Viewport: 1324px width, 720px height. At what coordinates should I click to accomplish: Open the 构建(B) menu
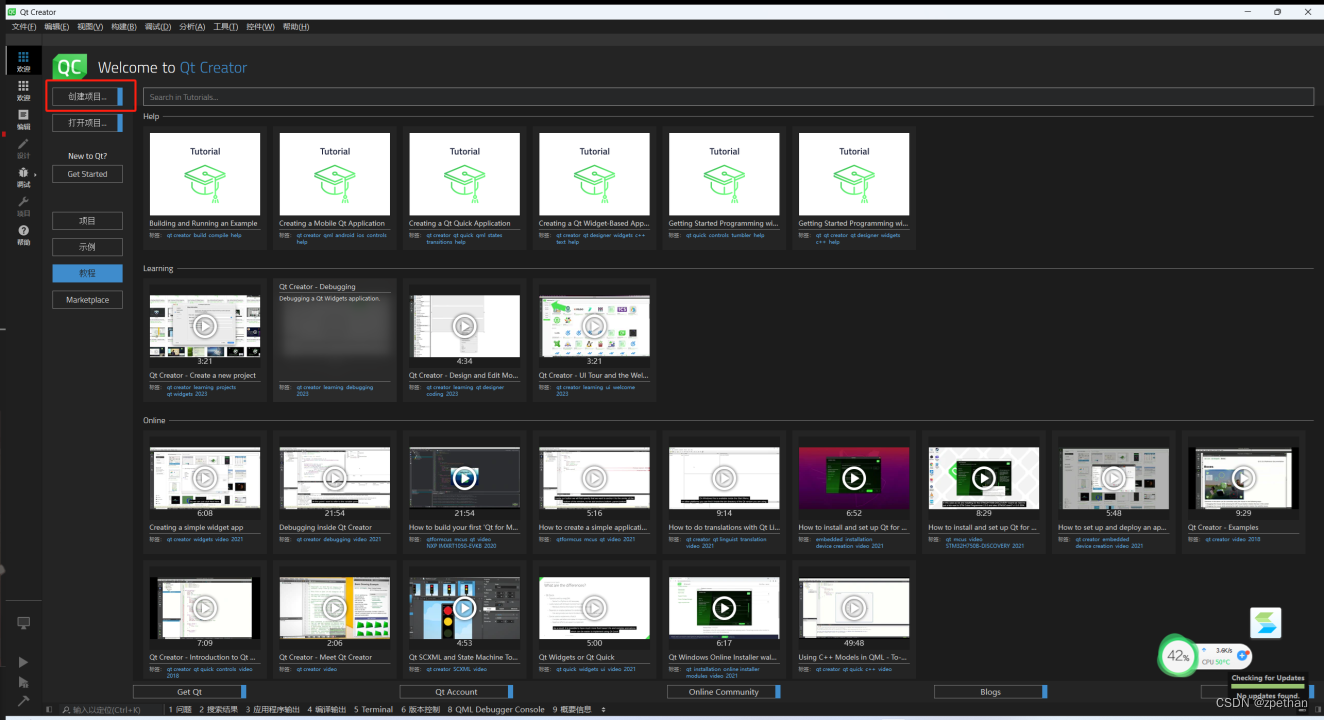pos(124,27)
